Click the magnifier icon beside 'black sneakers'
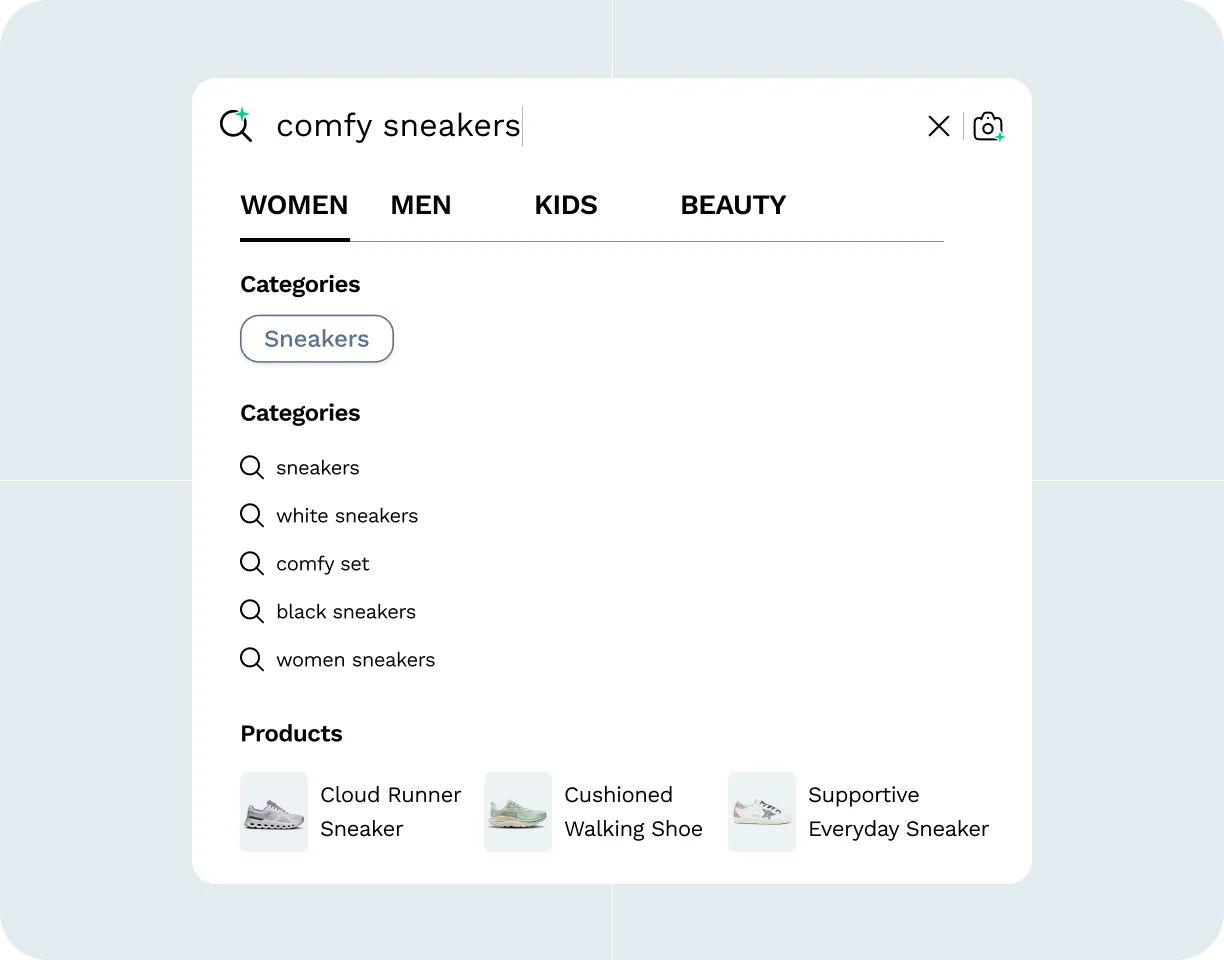1224x960 pixels. [x=251, y=611]
